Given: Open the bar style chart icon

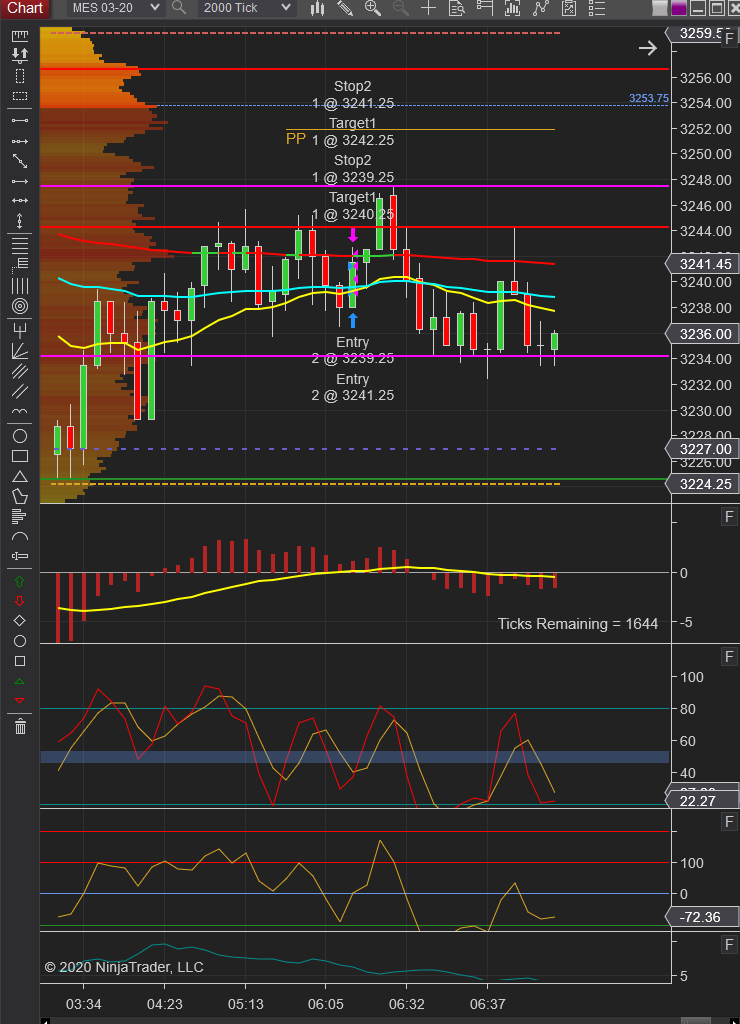Looking at the screenshot, I should tap(317, 8).
